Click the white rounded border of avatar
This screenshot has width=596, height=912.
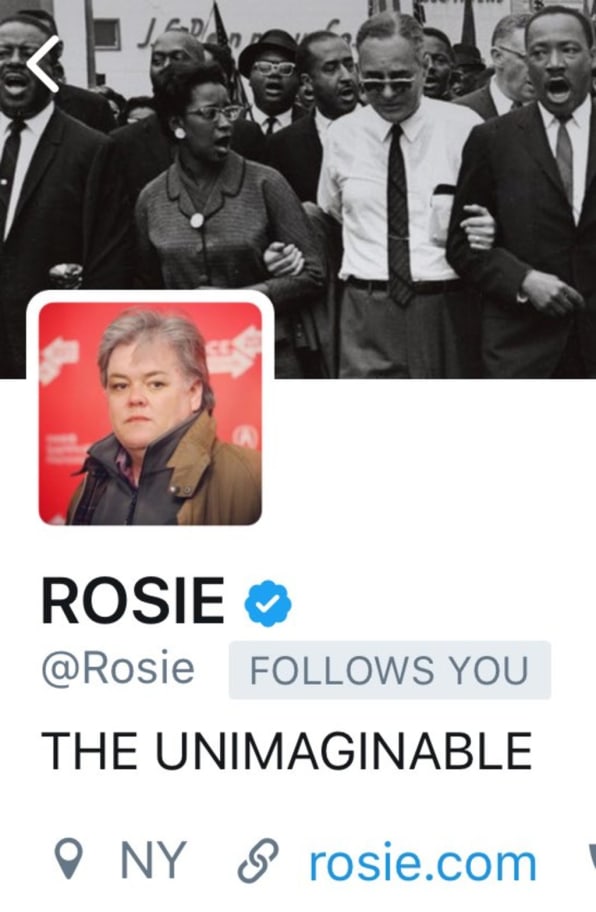tap(150, 295)
